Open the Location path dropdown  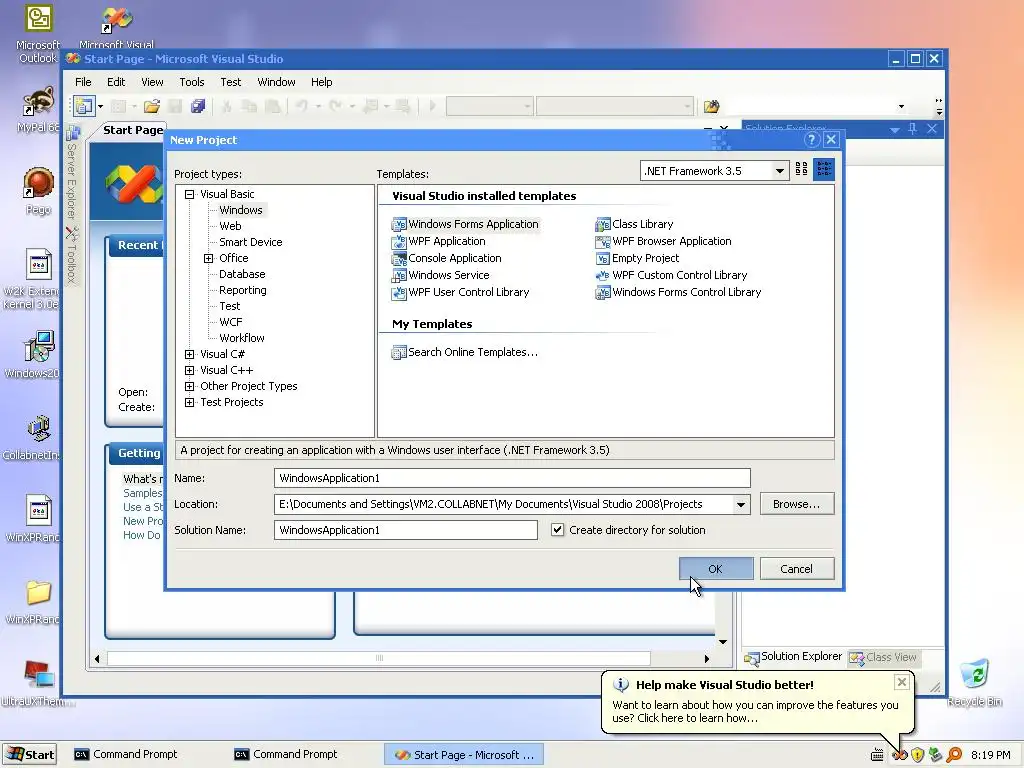pos(741,504)
